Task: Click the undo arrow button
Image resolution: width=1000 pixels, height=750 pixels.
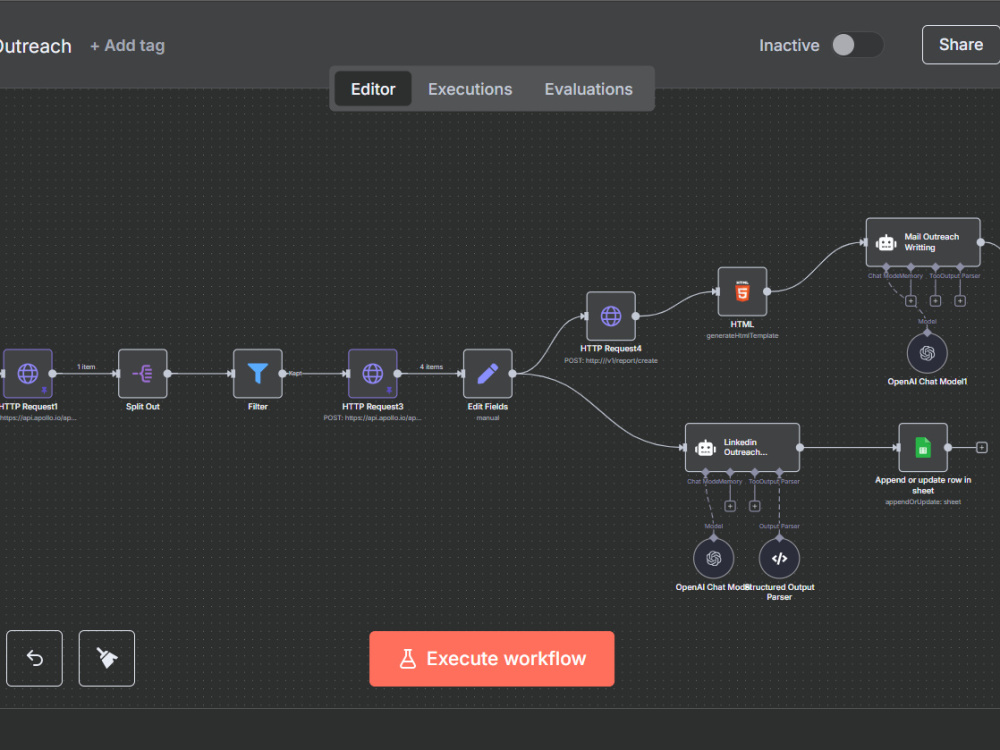Action: tap(34, 658)
